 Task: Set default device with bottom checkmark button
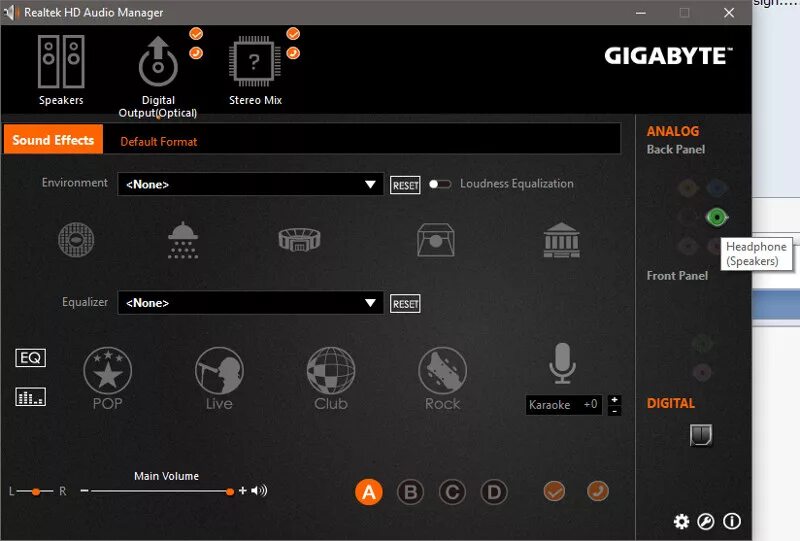point(554,491)
